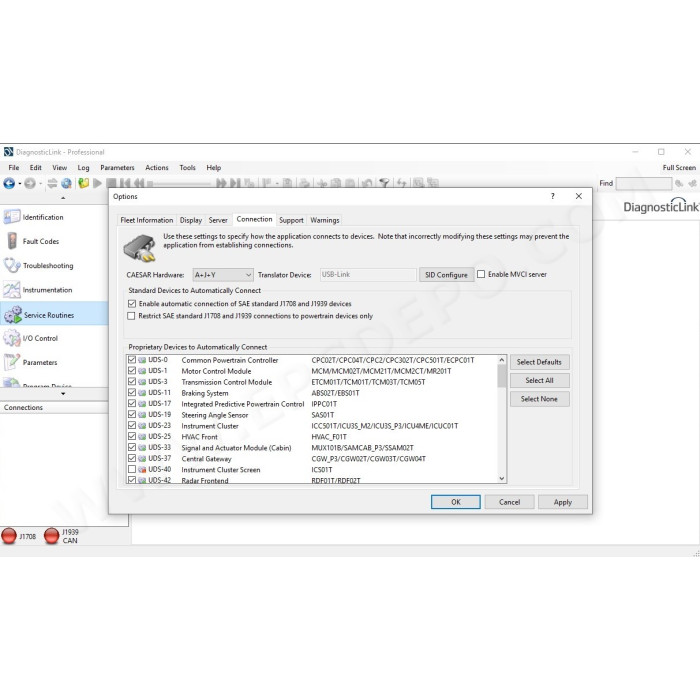The height and width of the screenshot is (700, 700).
Task: Open Identification panel in sidebar
Action: pyautogui.click(x=54, y=217)
